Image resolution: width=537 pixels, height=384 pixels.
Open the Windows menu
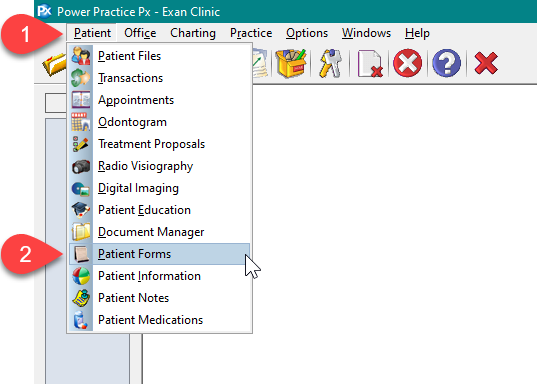coord(366,33)
